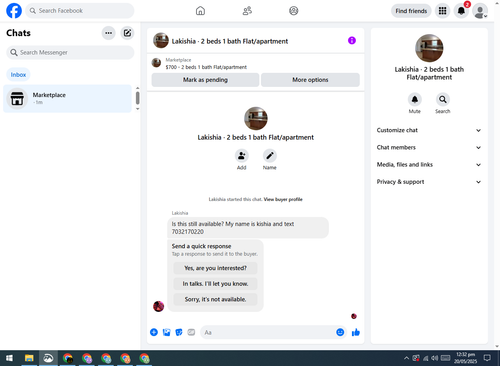Select the Inbox tab
Image resolution: width=500 pixels, height=366 pixels.
tap(18, 75)
